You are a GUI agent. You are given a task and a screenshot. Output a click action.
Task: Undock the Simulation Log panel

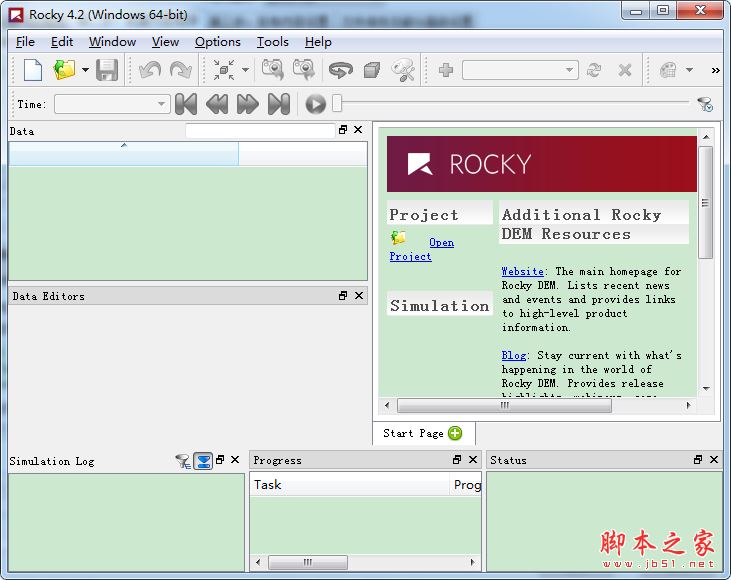click(x=220, y=460)
